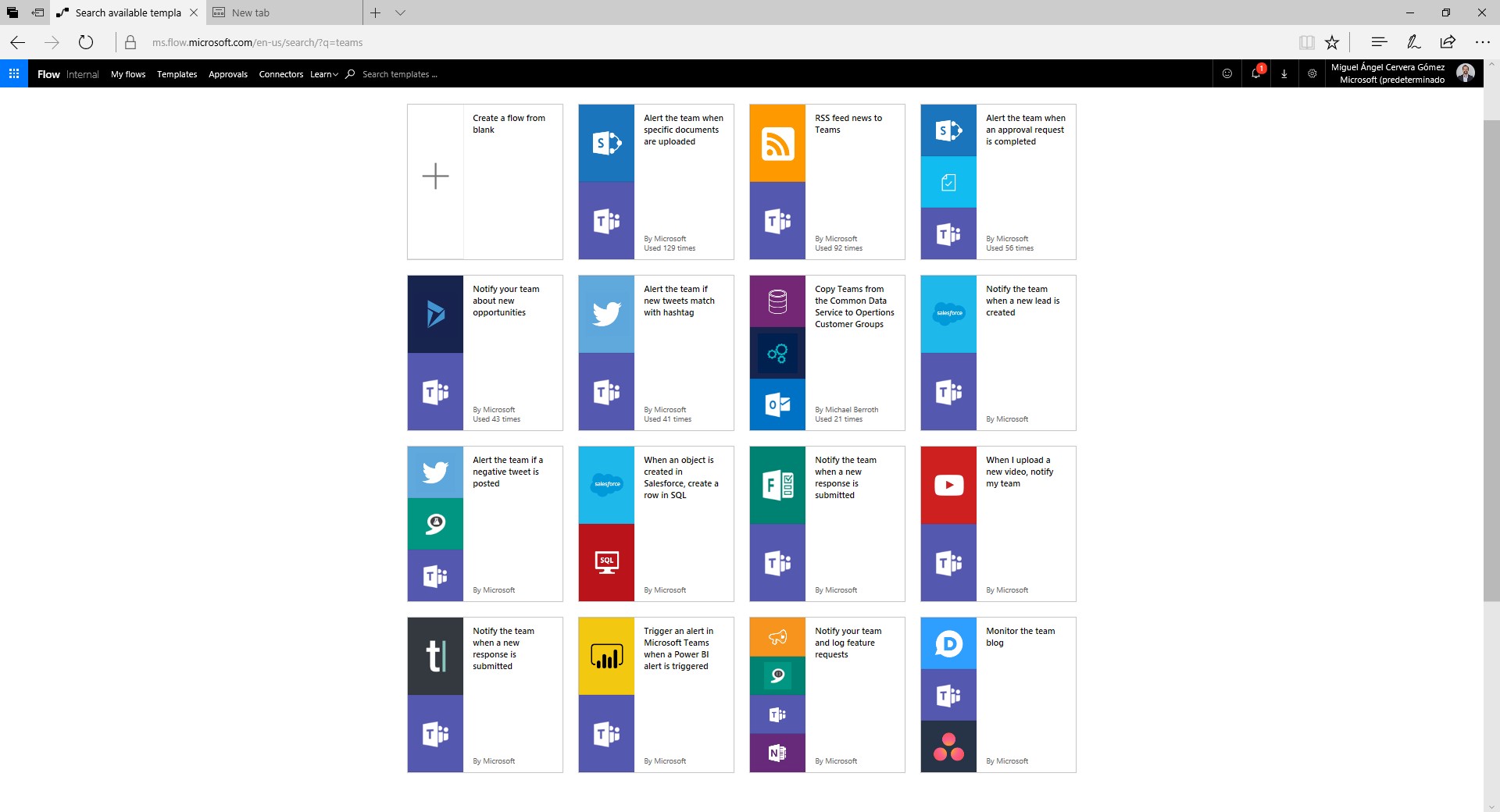Click Common Data Service database icon
Viewport: 1500px width, 812px height.
coord(777,301)
